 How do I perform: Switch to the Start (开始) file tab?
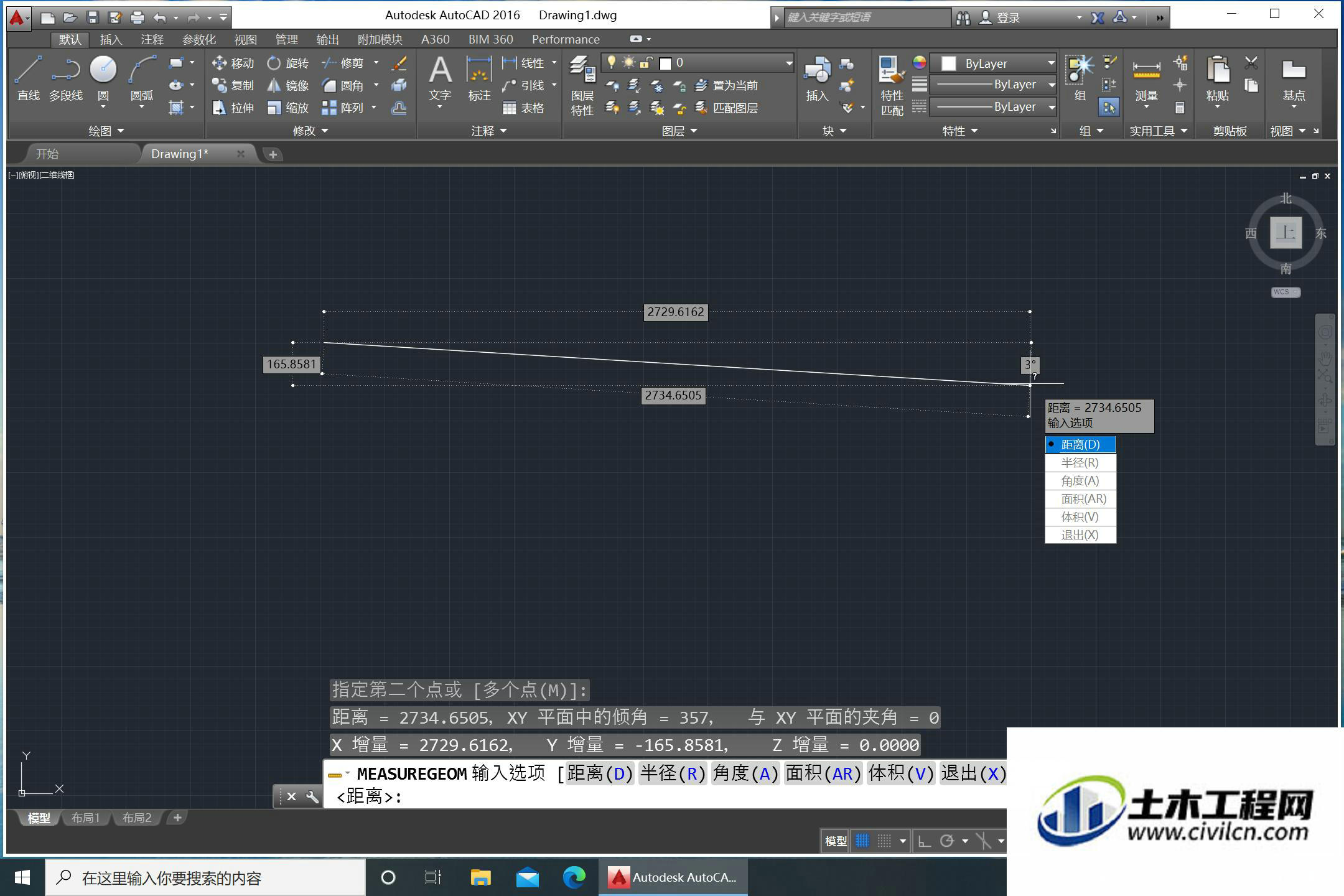click(x=47, y=154)
